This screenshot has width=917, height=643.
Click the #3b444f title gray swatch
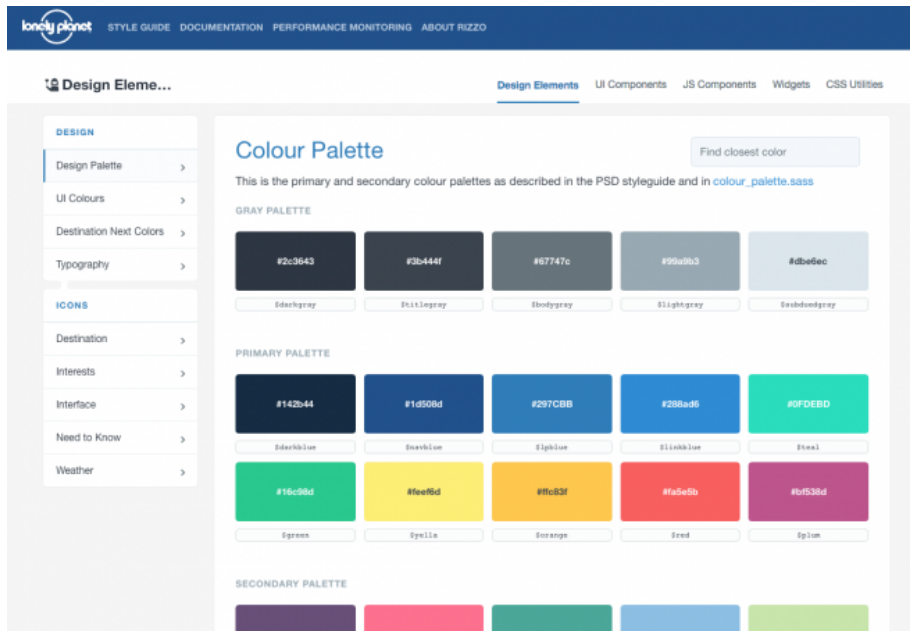pos(423,261)
